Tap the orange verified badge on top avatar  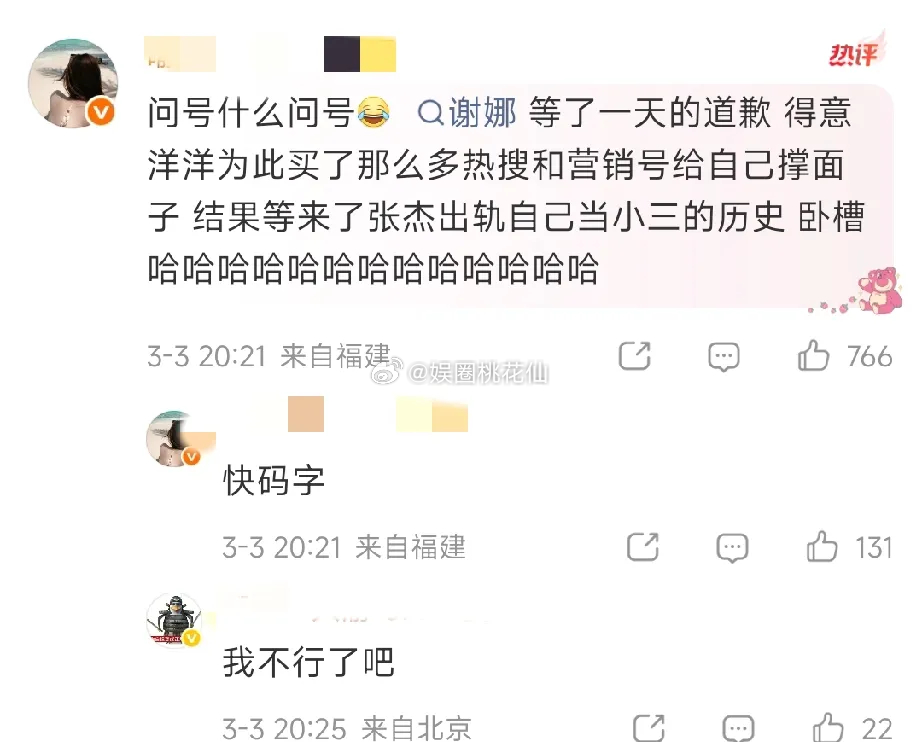pyautogui.click(x=101, y=112)
